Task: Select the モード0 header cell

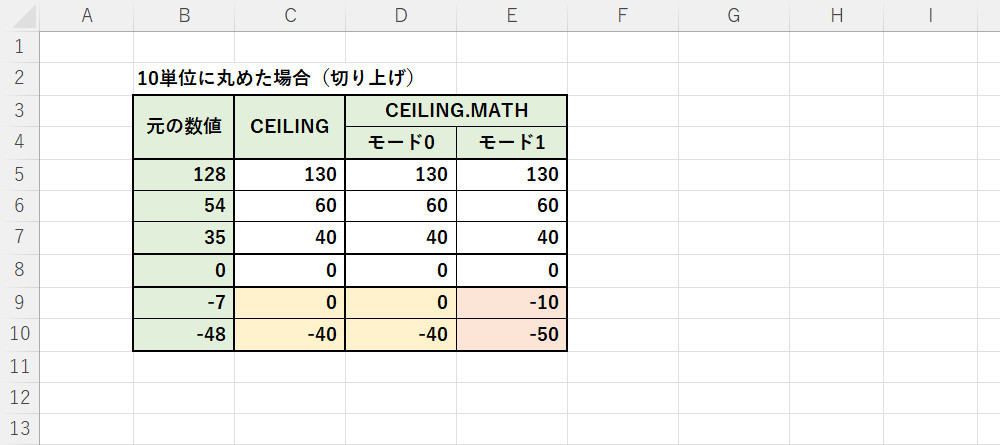Action: pos(401,142)
